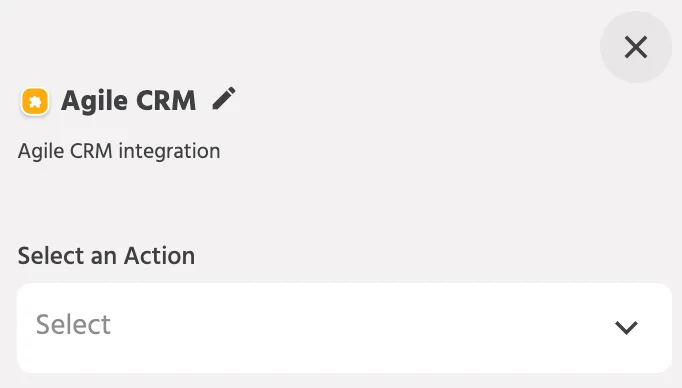The width and height of the screenshot is (682, 388).
Task: Edit the Agile CRM step name
Action: [224, 98]
